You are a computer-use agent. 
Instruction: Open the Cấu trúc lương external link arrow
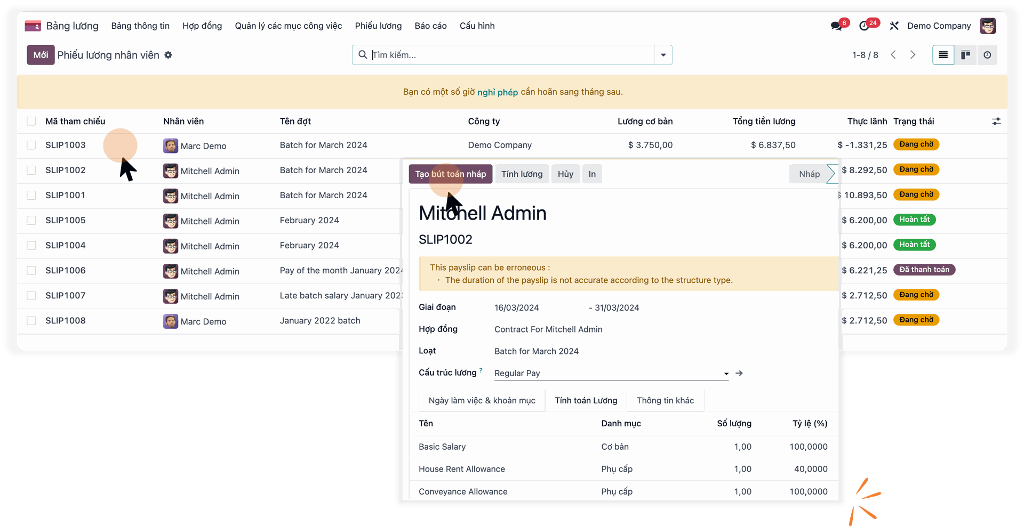click(739, 373)
